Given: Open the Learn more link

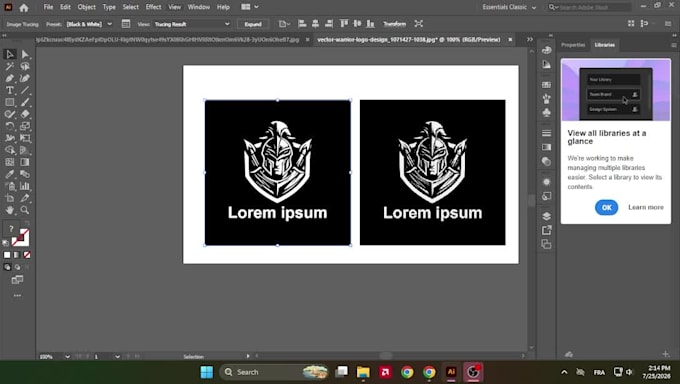Looking at the screenshot, I should tap(646, 207).
